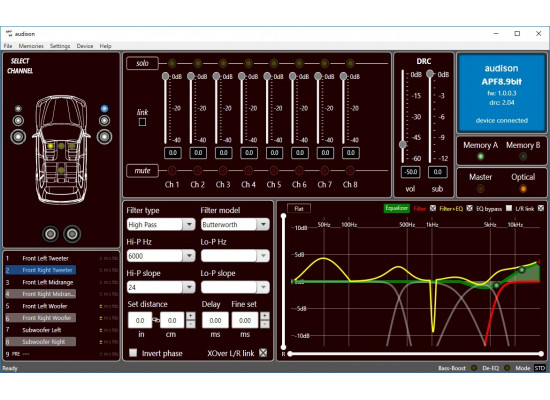This screenshot has height=400, width=550.
Task: Toggle solo indicator for Ch 5
Action: pos(274,64)
